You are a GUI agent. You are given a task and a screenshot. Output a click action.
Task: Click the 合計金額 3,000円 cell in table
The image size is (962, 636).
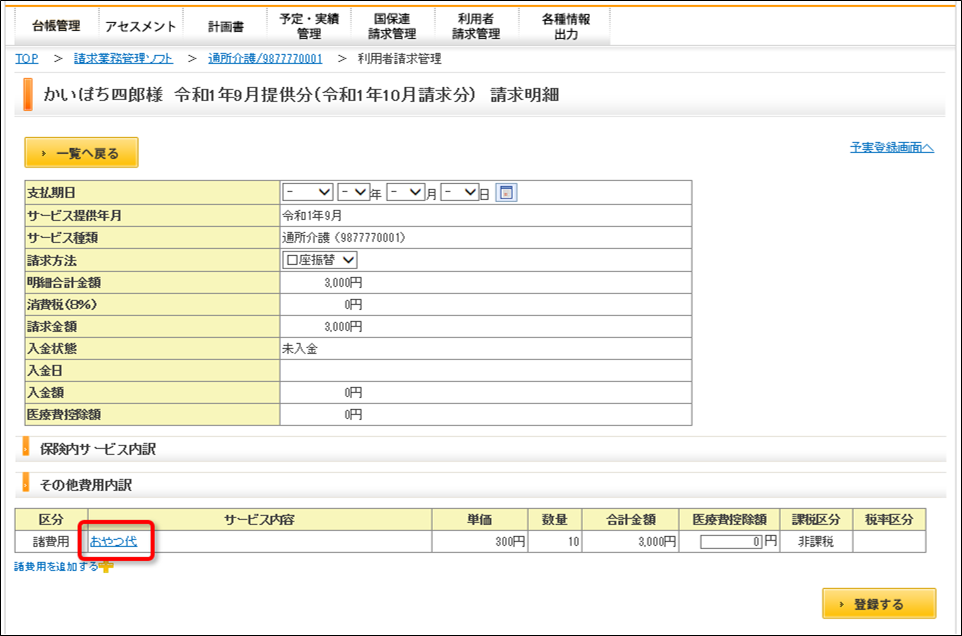631,542
